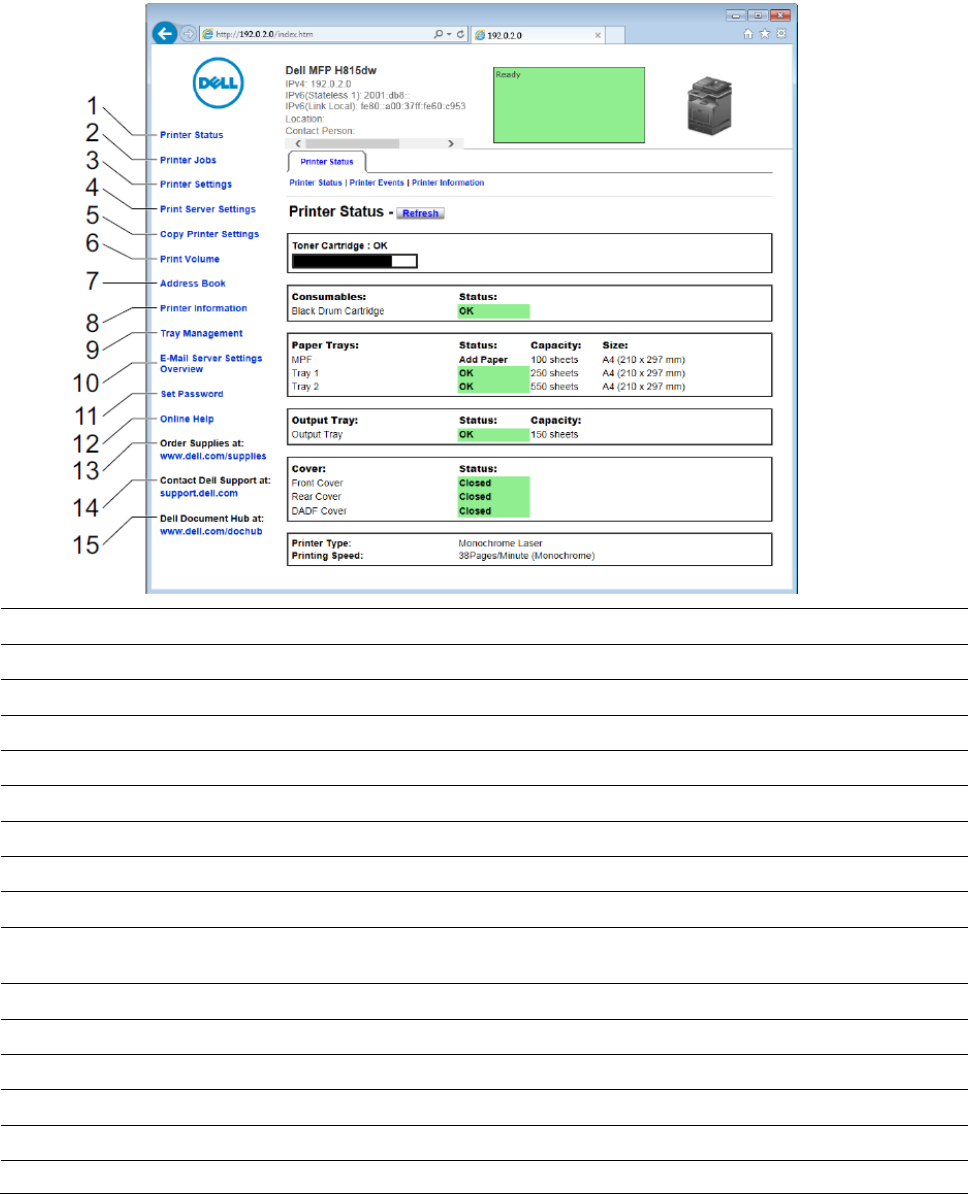Image resolution: width=968 pixels, height=1194 pixels.
Task: Open Tray Management link
Action: (x=202, y=334)
